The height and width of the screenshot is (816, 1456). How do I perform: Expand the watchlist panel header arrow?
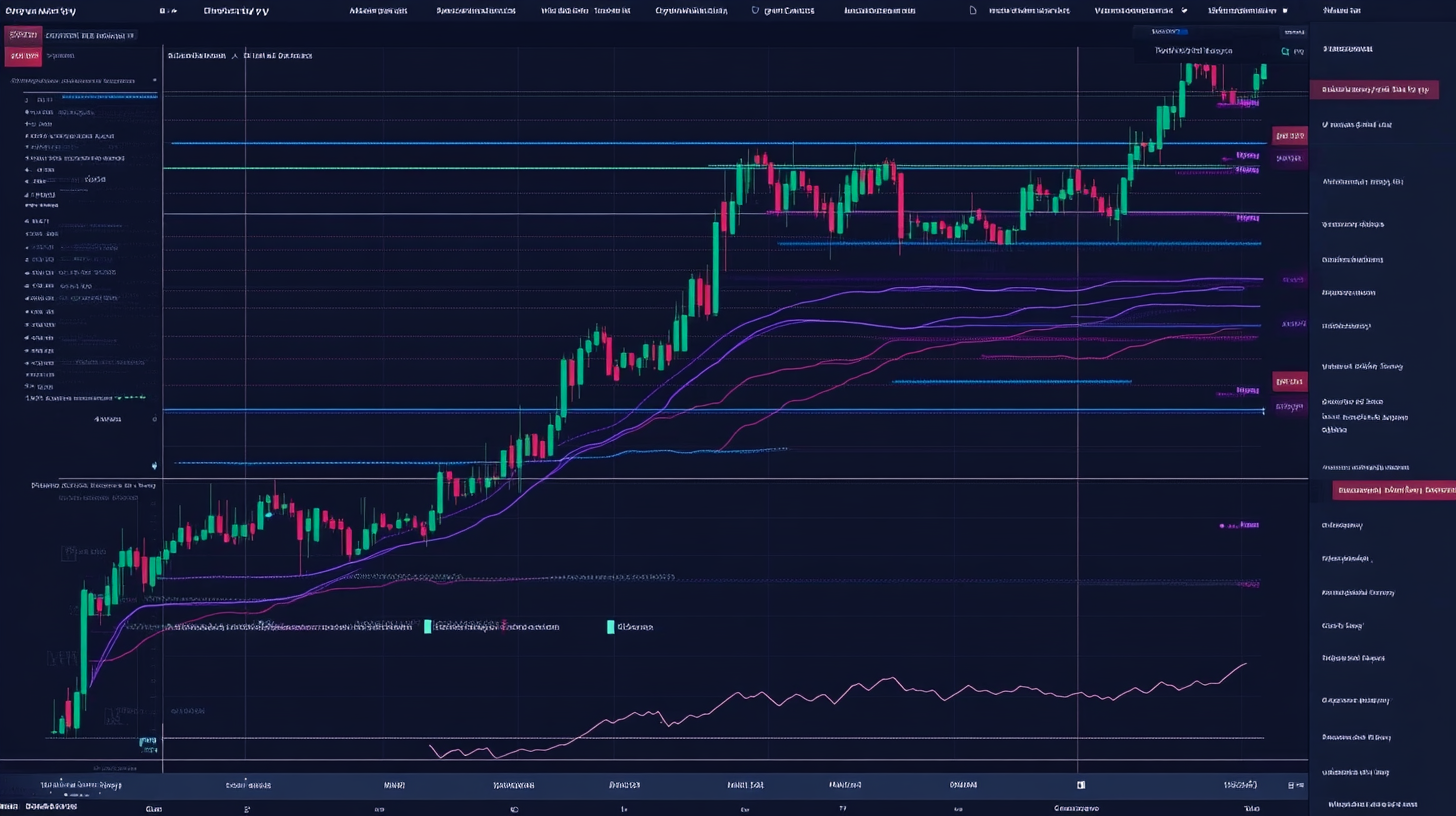[152, 81]
